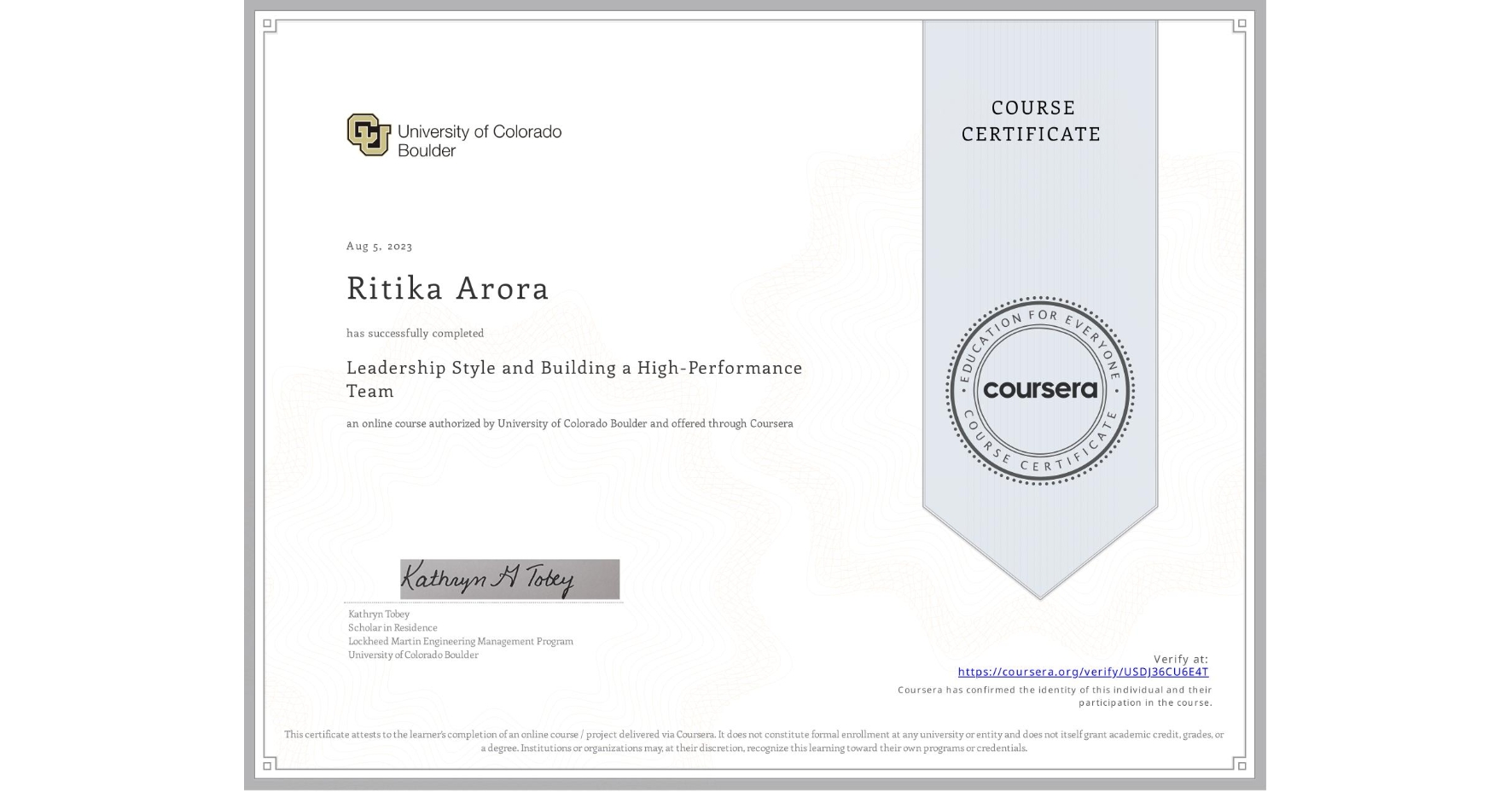1512x792 pixels.
Task: Click the date Aug 5, 2023
Action: (380, 246)
